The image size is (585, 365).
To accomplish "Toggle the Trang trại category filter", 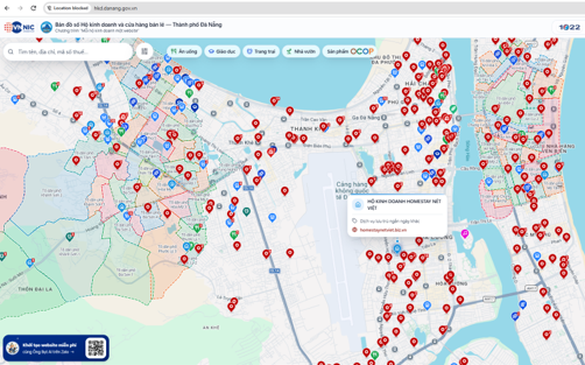I will [x=261, y=52].
